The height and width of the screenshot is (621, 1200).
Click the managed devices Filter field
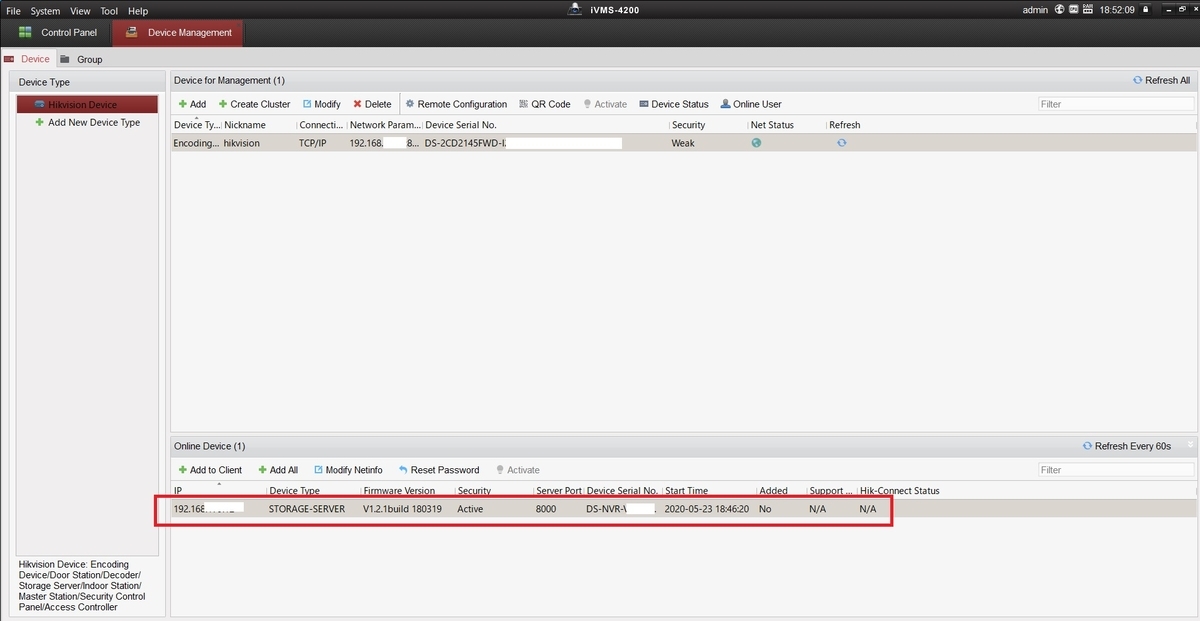pos(1115,104)
